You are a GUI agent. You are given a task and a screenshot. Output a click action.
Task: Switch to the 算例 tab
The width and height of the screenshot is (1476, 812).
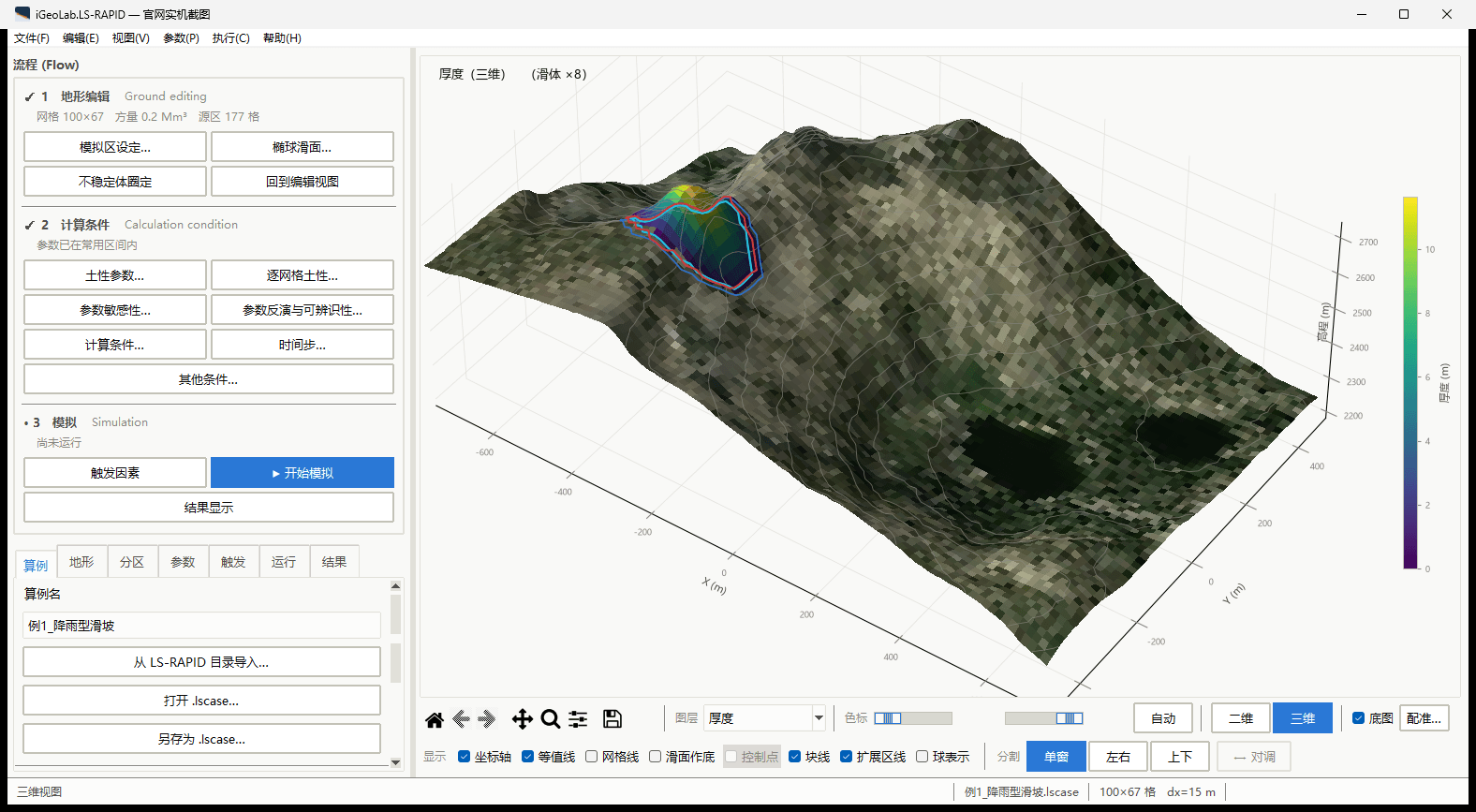[36, 564]
